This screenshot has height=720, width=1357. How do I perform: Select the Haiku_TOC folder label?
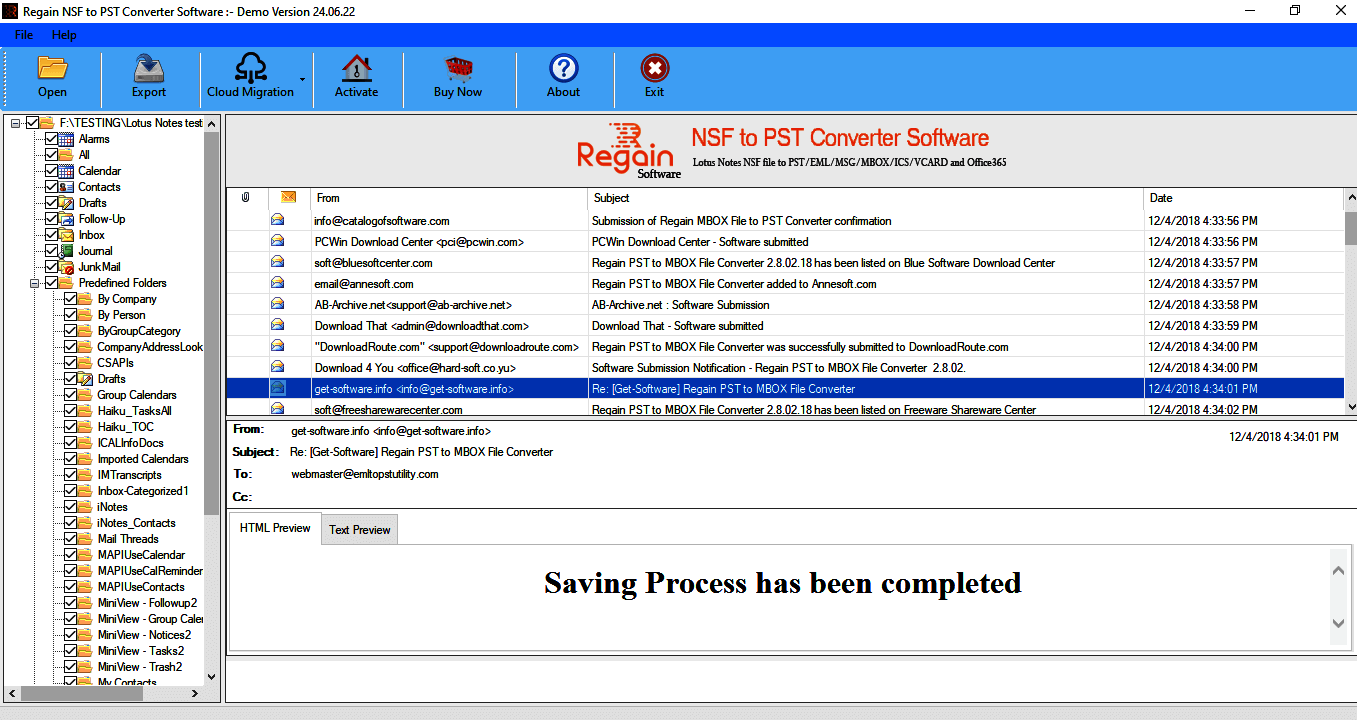[x=125, y=427]
